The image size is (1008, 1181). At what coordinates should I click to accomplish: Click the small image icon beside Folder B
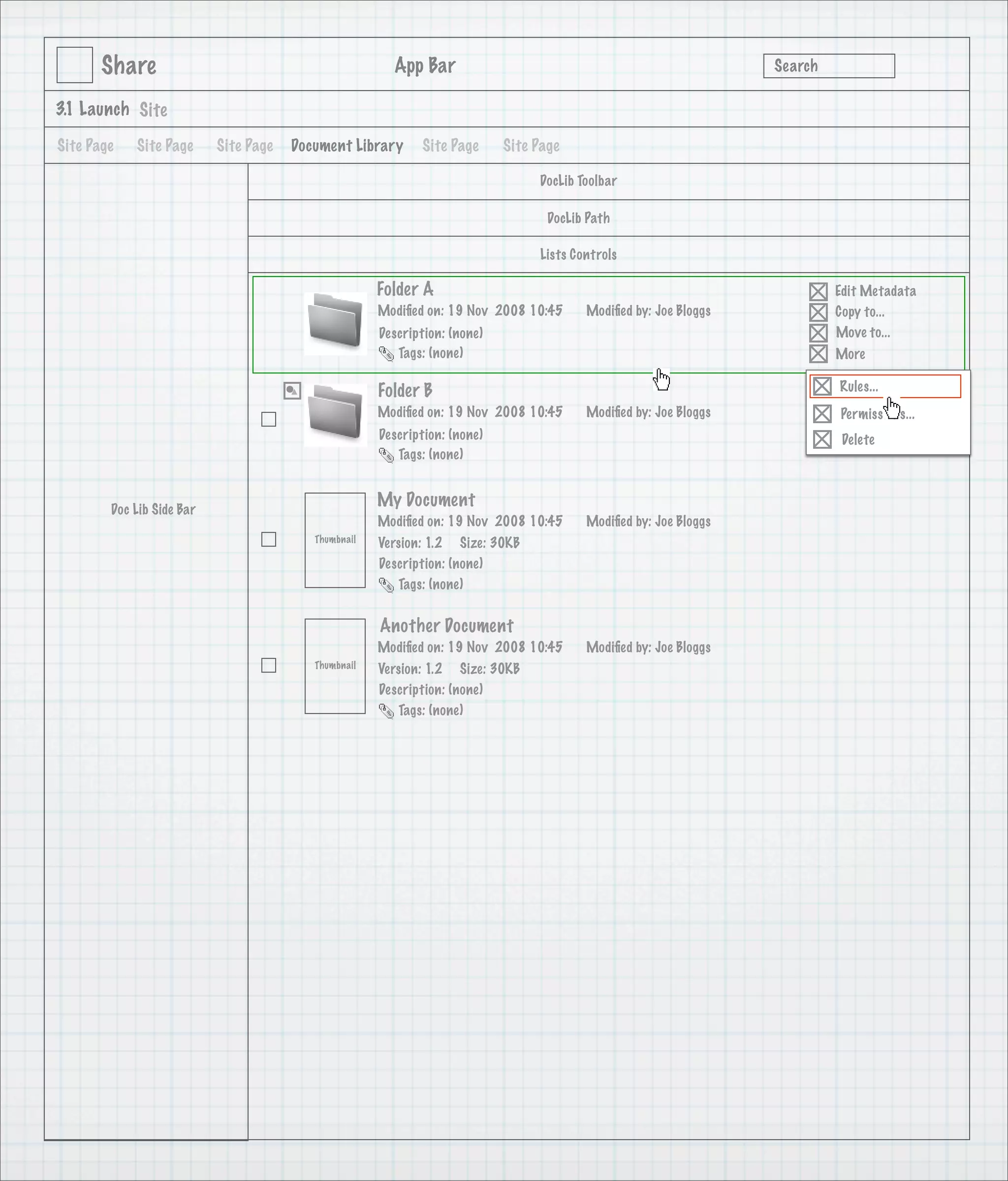click(292, 391)
